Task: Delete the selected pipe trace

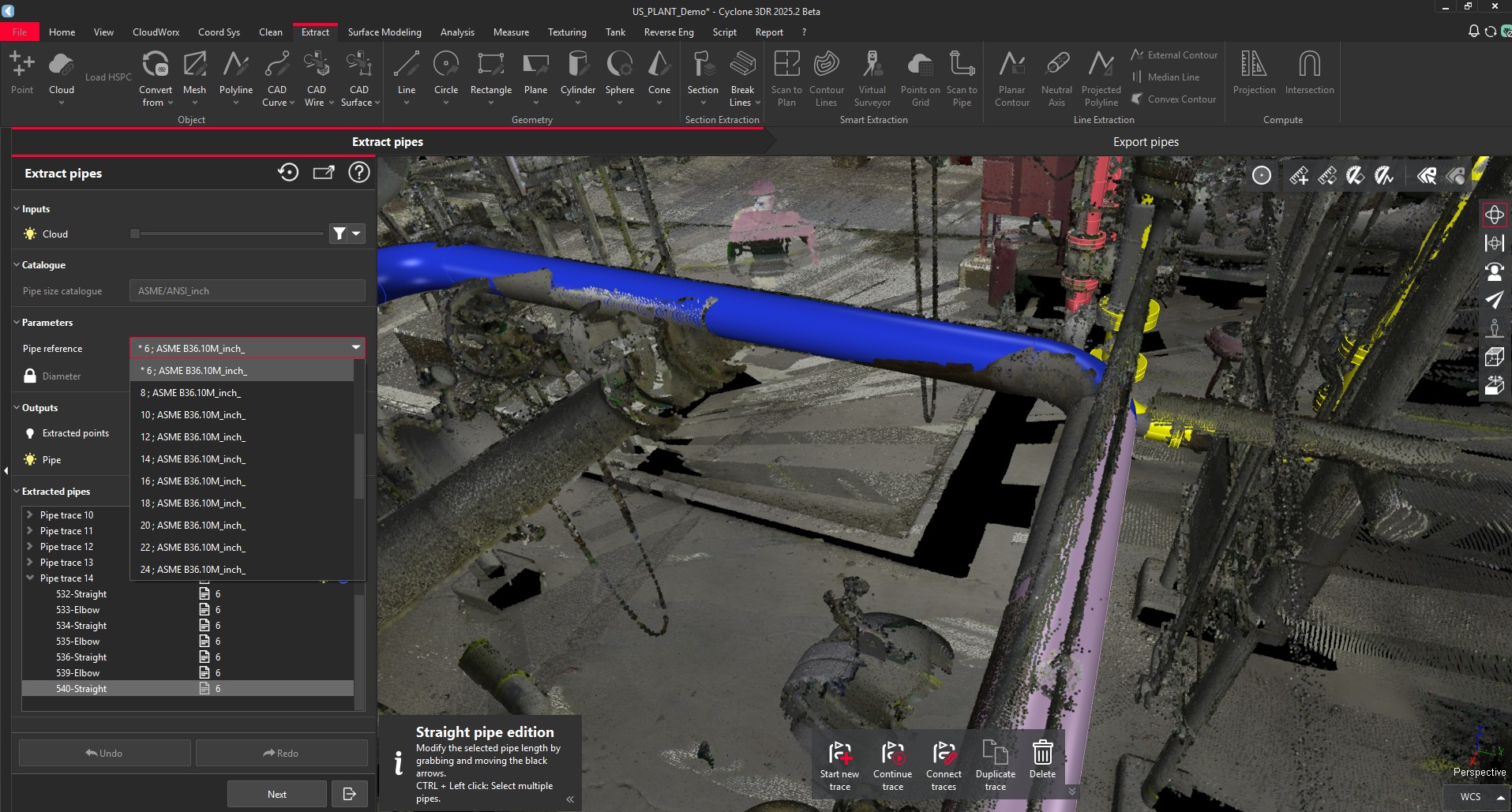Action: tap(1042, 754)
